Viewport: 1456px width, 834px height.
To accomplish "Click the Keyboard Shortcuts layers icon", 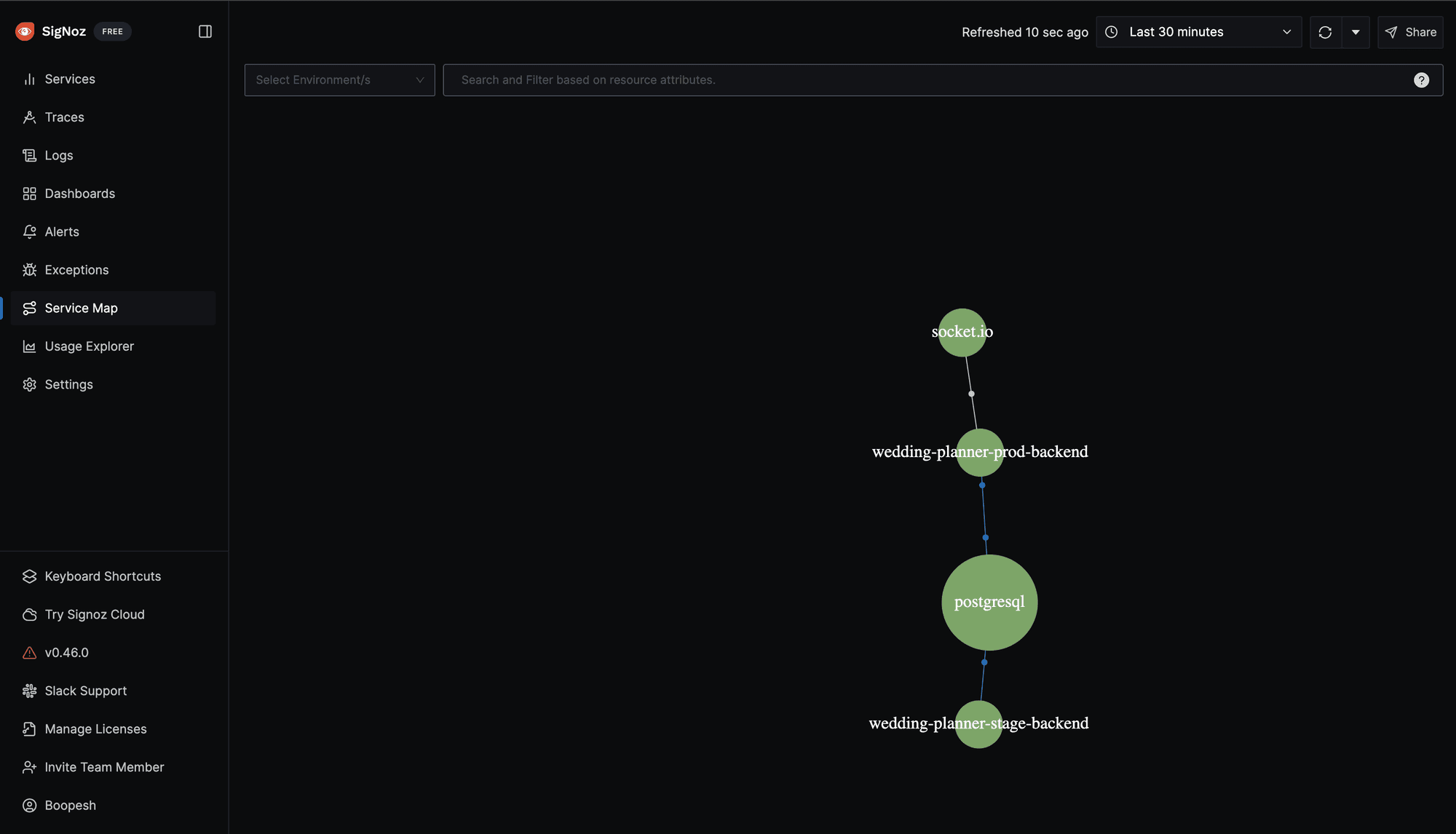I will [x=29, y=576].
